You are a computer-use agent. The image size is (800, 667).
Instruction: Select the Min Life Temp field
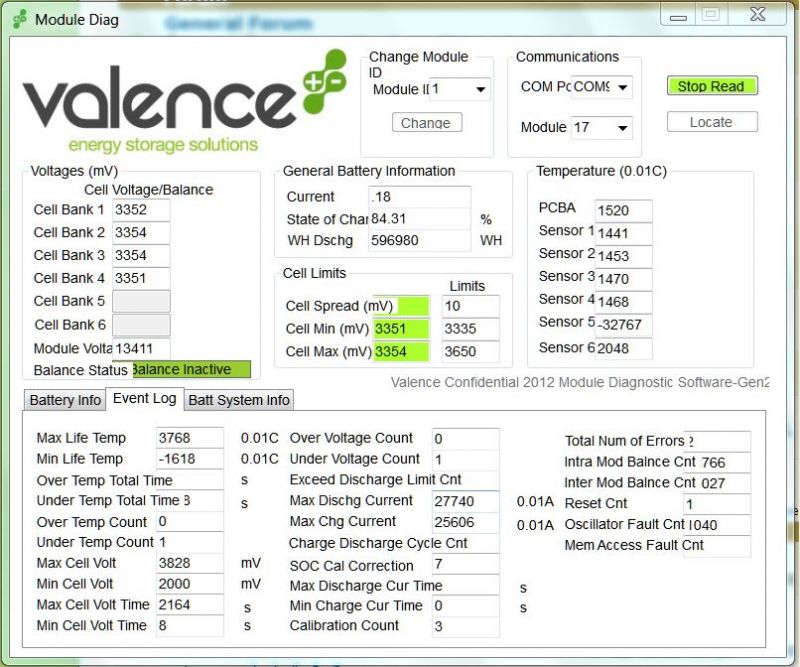(190, 459)
